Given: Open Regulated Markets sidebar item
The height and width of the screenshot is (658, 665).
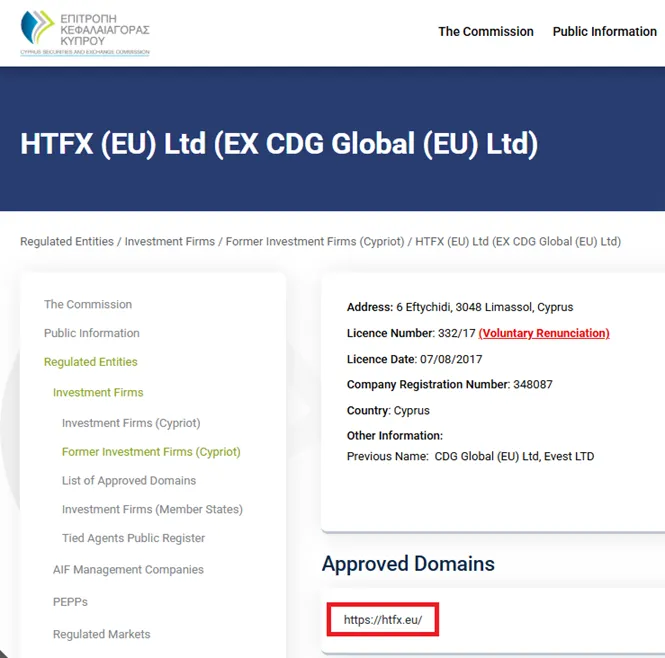Looking at the screenshot, I should (101, 634).
